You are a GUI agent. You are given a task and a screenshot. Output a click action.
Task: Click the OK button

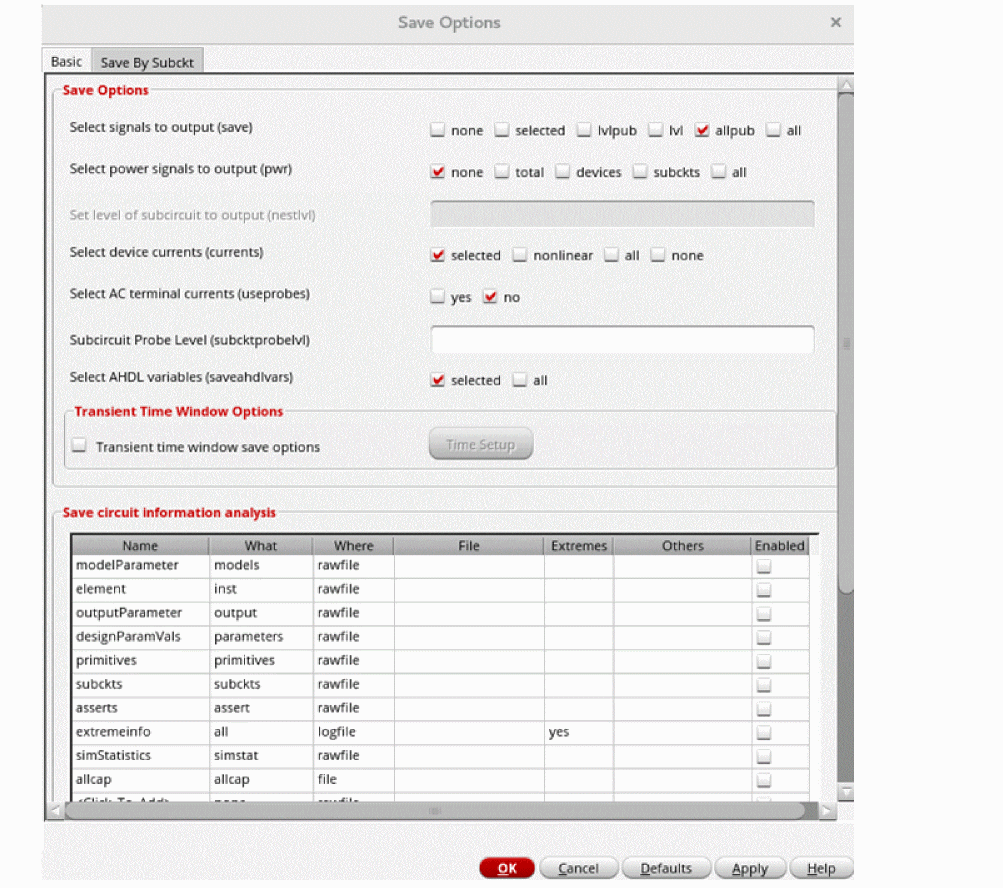click(507, 868)
